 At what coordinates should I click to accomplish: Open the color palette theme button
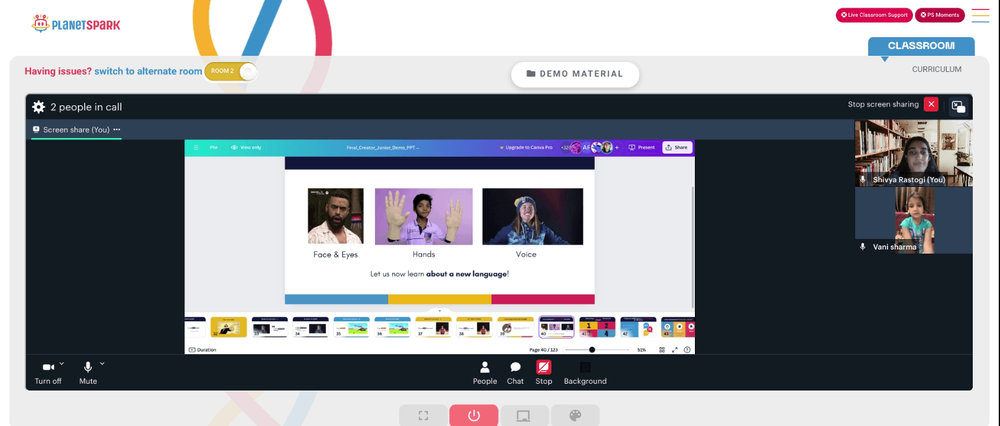(575, 416)
